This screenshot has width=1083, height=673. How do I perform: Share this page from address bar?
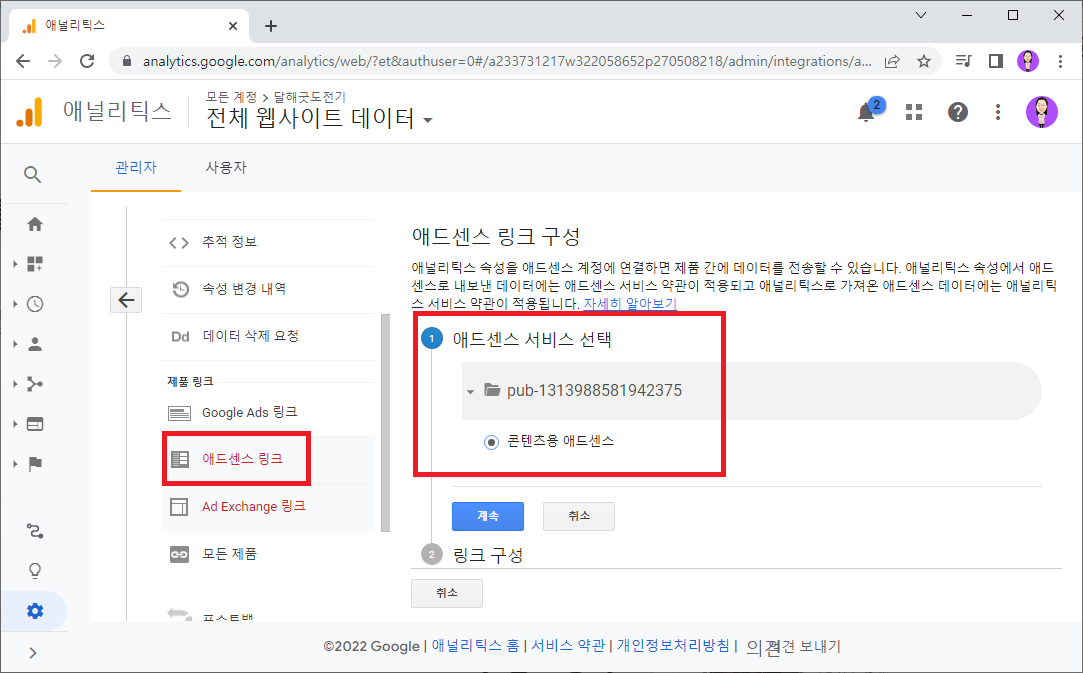point(892,61)
